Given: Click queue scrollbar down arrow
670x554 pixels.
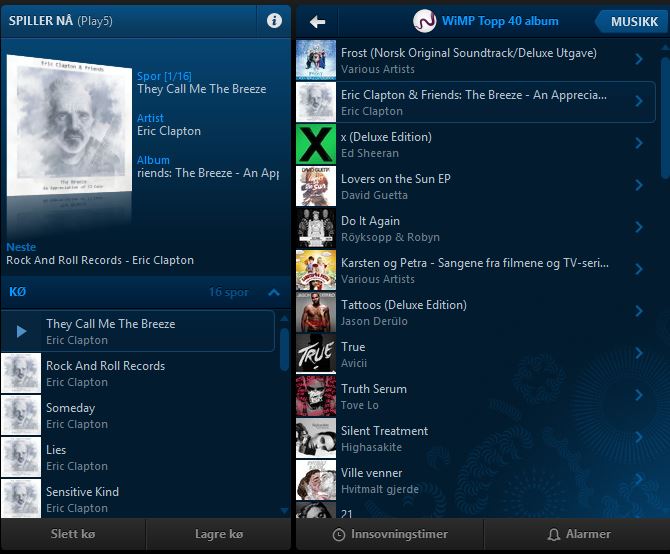Looking at the screenshot, I should tap(284, 510).
